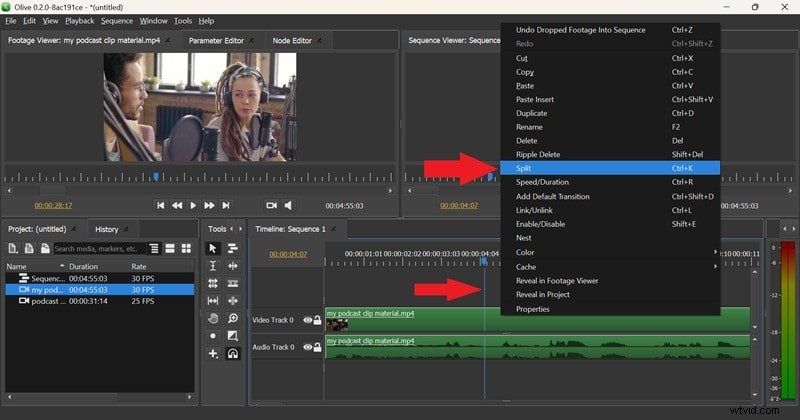The image size is (800, 420).
Task: Click the Search media input field
Action: tap(99, 249)
